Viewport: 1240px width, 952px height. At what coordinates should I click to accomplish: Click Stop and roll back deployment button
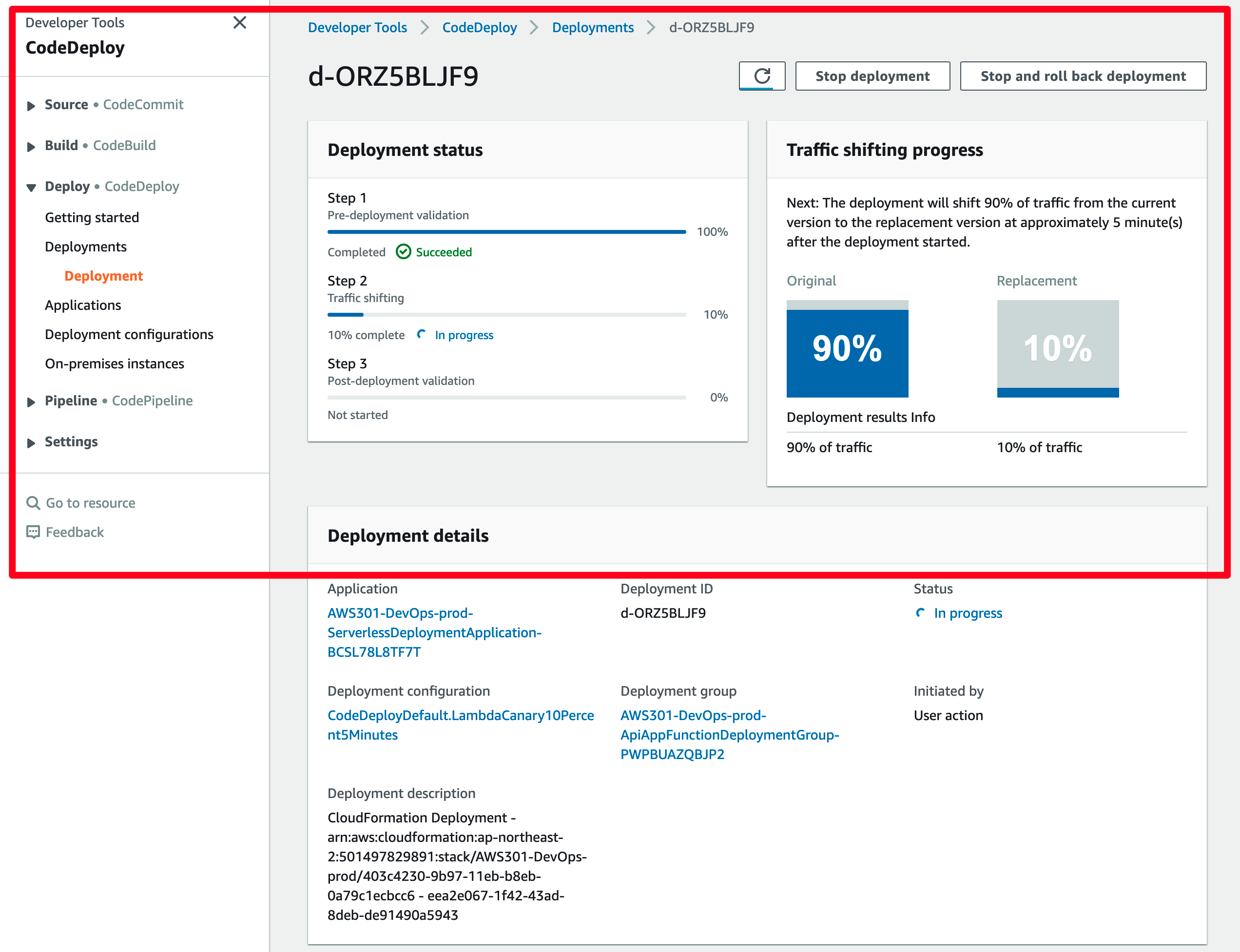1083,76
